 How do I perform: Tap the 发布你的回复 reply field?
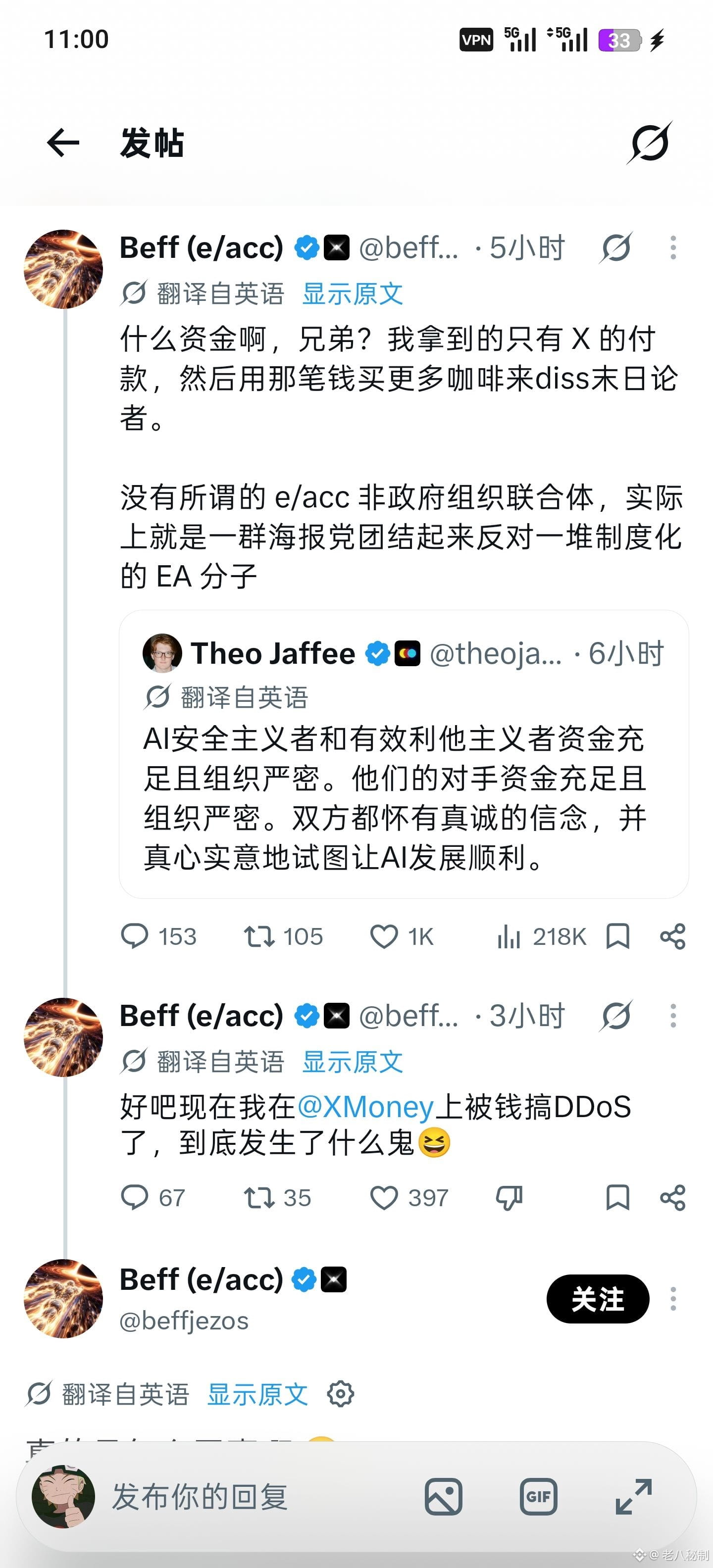click(x=200, y=1497)
